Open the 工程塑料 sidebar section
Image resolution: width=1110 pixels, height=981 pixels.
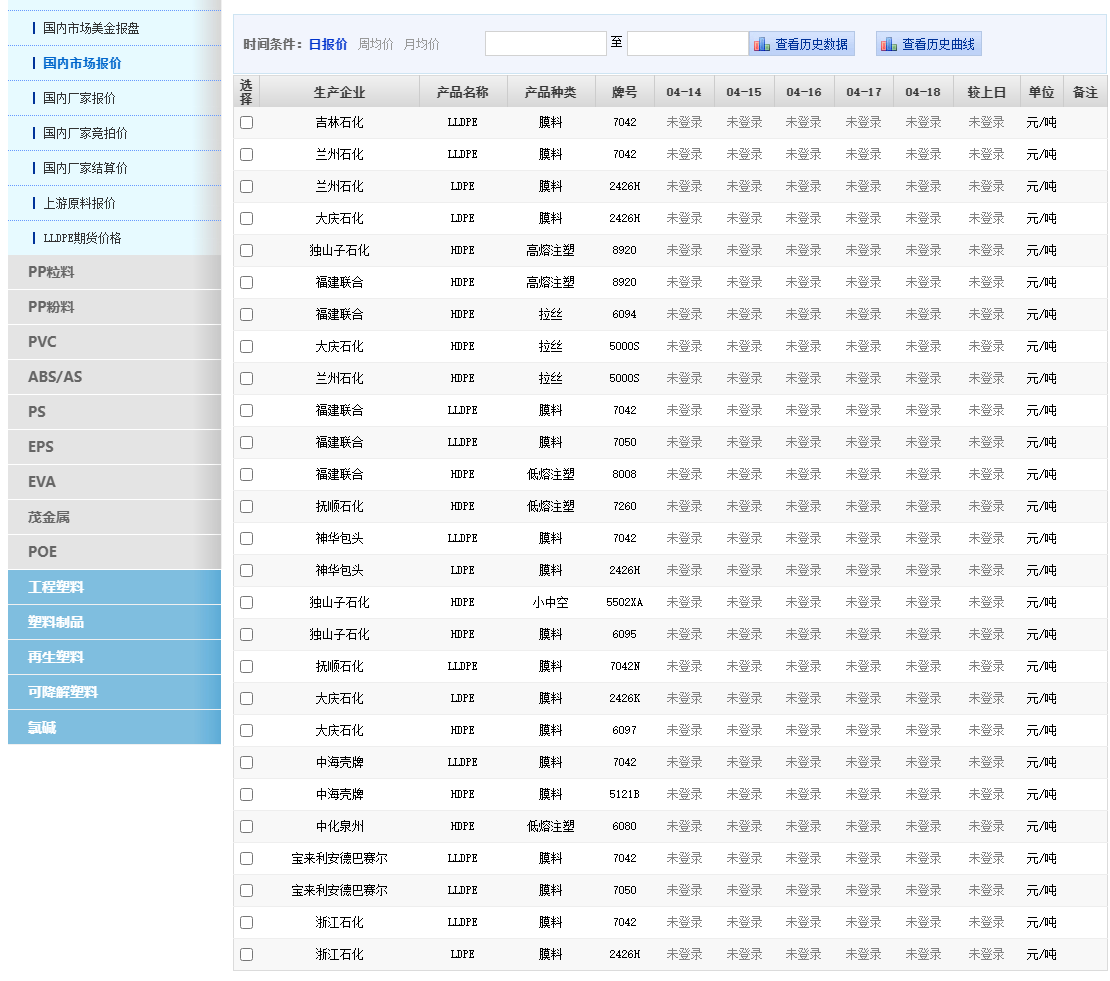coord(114,587)
